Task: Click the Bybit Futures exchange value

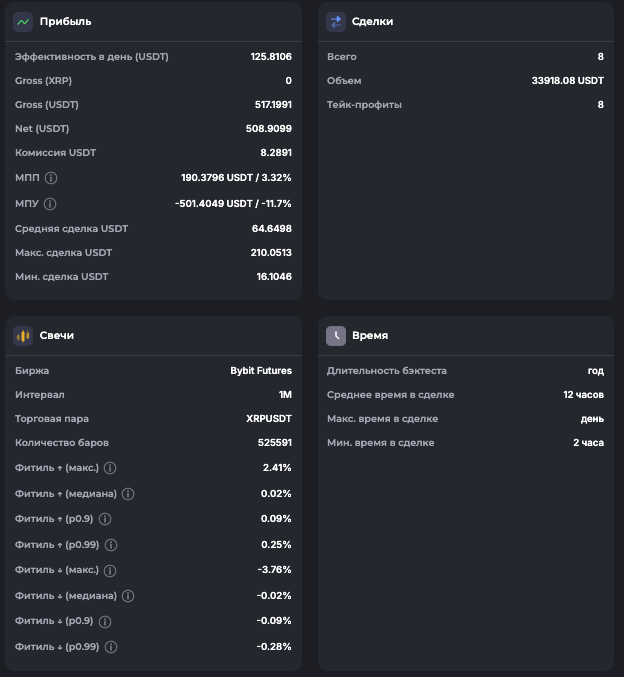Action: [261, 371]
